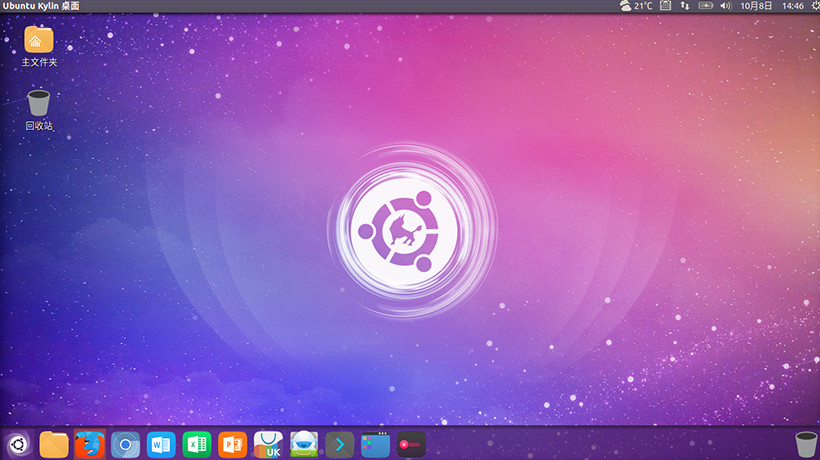Open the trash at the dock's right end
This screenshot has height=460, width=820.
[x=805, y=444]
